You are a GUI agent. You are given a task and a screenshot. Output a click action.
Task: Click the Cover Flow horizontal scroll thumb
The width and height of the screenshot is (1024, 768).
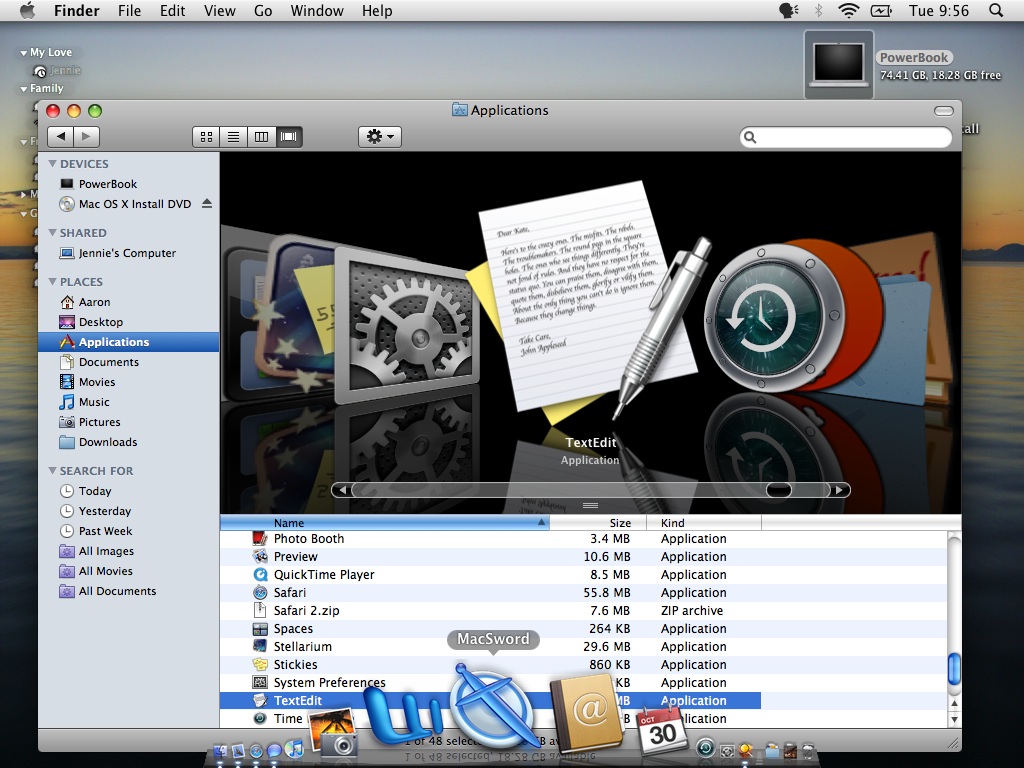779,490
